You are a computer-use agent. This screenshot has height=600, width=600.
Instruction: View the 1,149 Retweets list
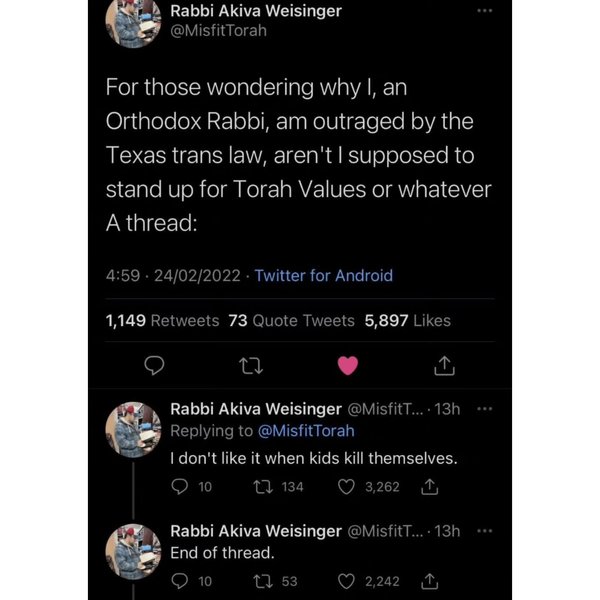pyautogui.click(x=162, y=320)
